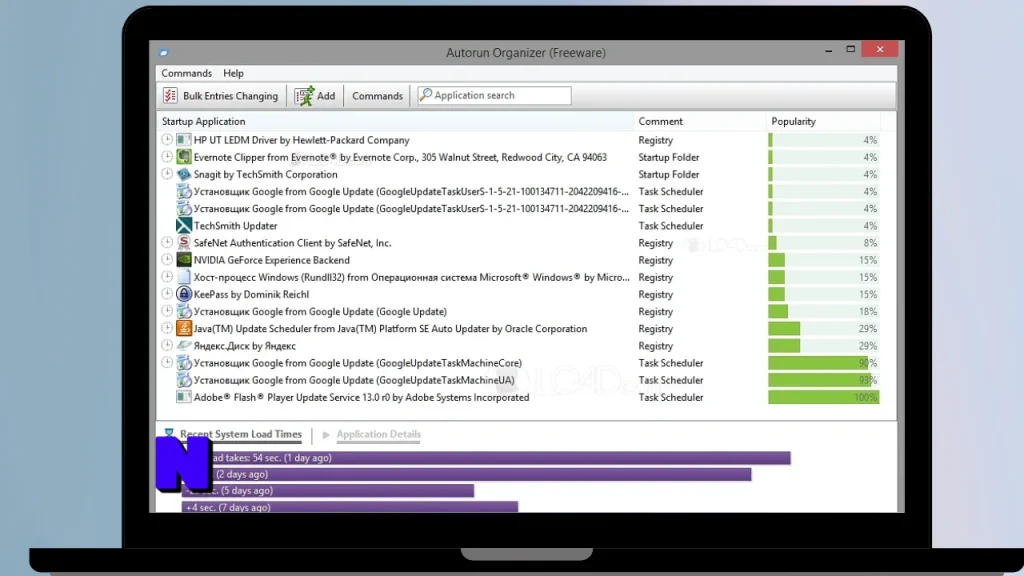This screenshot has width=1024, height=576.
Task: Click the Bulk Entries Changing checklist icon
Action: (x=170, y=95)
